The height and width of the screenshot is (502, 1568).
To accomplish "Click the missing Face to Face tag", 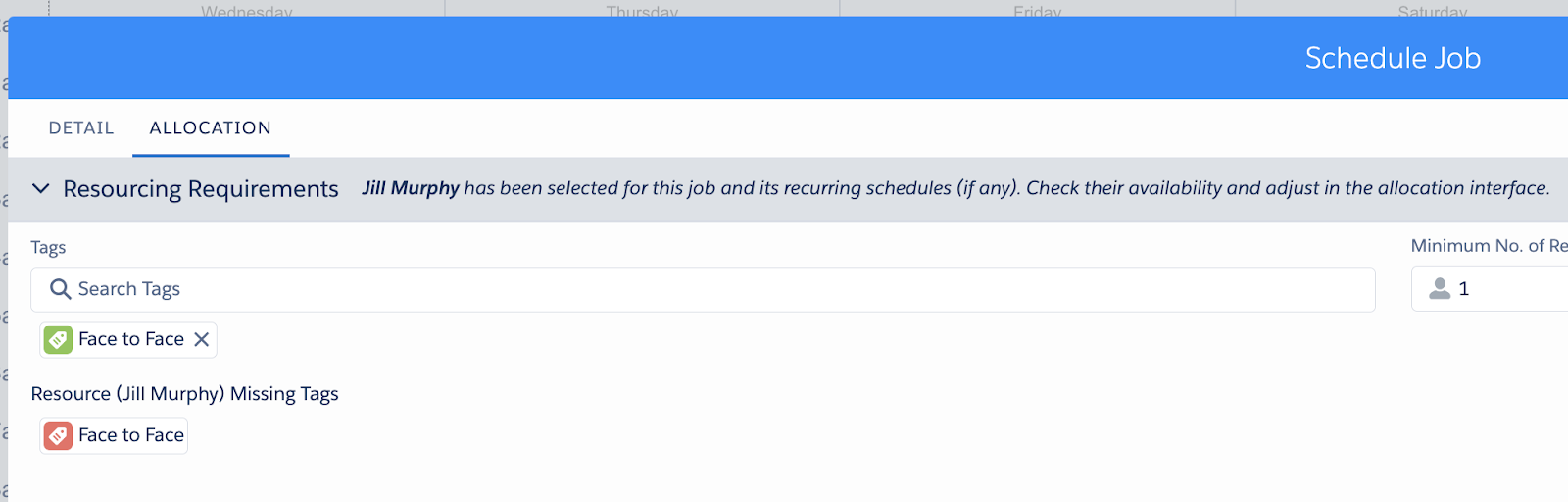I will pyautogui.click(x=114, y=435).
